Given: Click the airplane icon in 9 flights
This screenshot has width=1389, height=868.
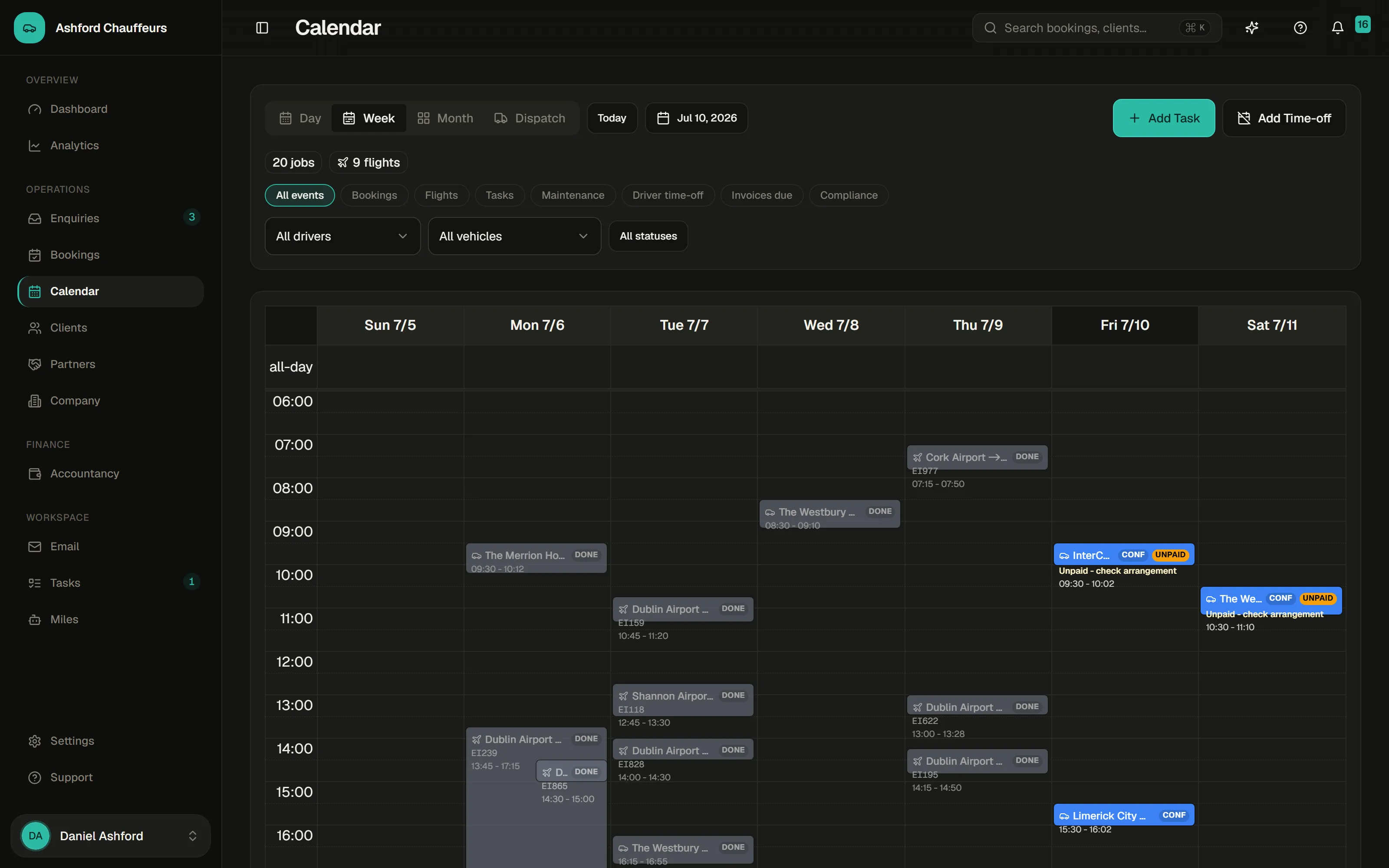Looking at the screenshot, I should point(342,162).
